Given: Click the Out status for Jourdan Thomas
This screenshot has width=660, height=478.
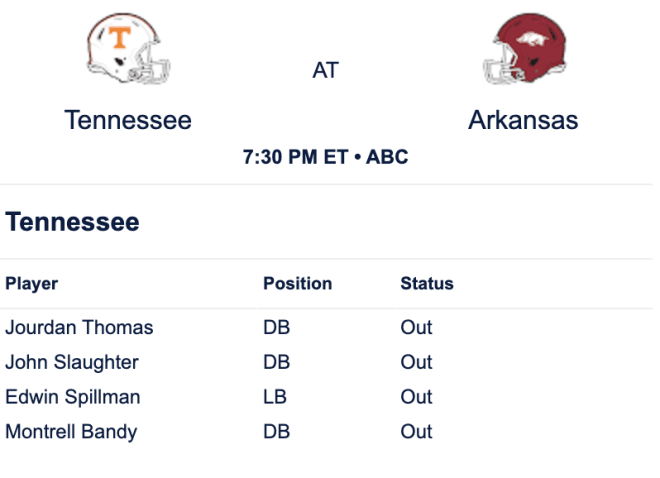Looking at the screenshot, I should click(416, 327).
